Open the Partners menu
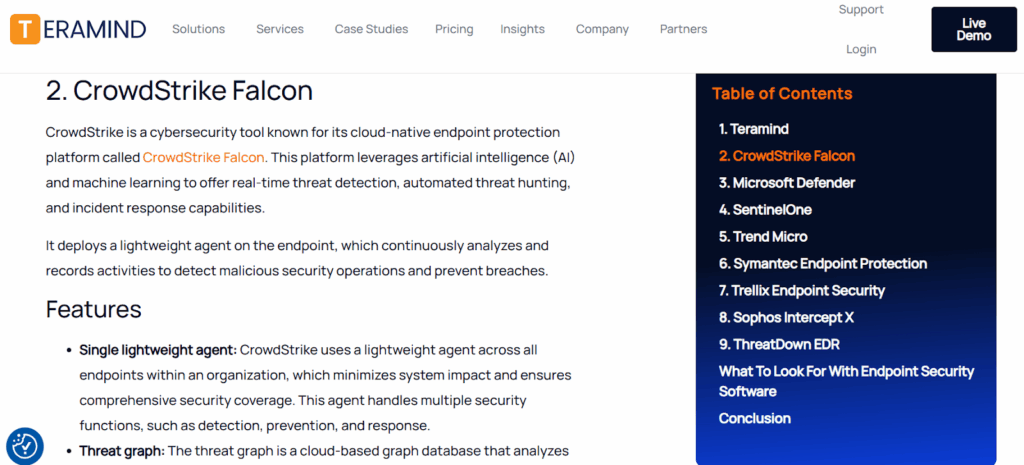Viewport: 1024px width, 465px height. [683, 29]
